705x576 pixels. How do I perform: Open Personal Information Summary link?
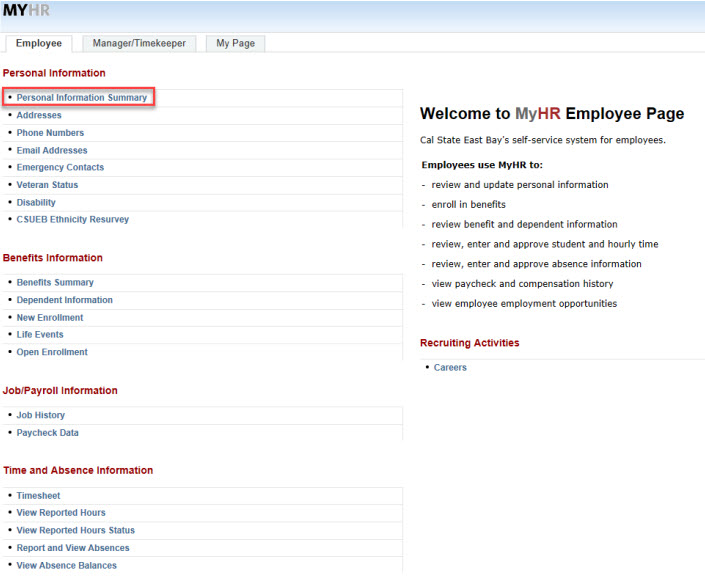tap(82, 98)
